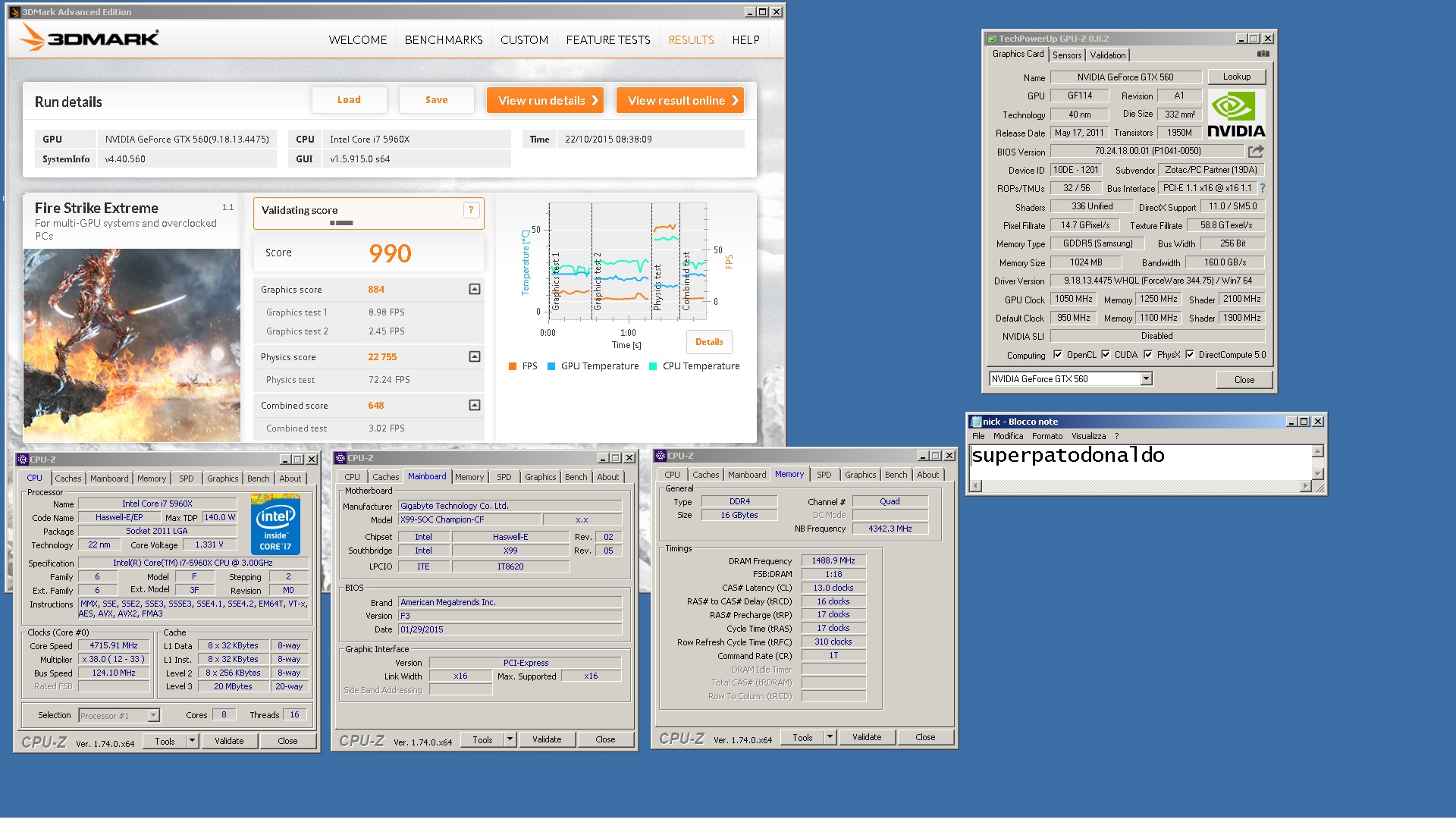Click the GPU-Z title bar icon
Screen dimensions: 1456x819
pyautogui.click(x=992, y=39)
